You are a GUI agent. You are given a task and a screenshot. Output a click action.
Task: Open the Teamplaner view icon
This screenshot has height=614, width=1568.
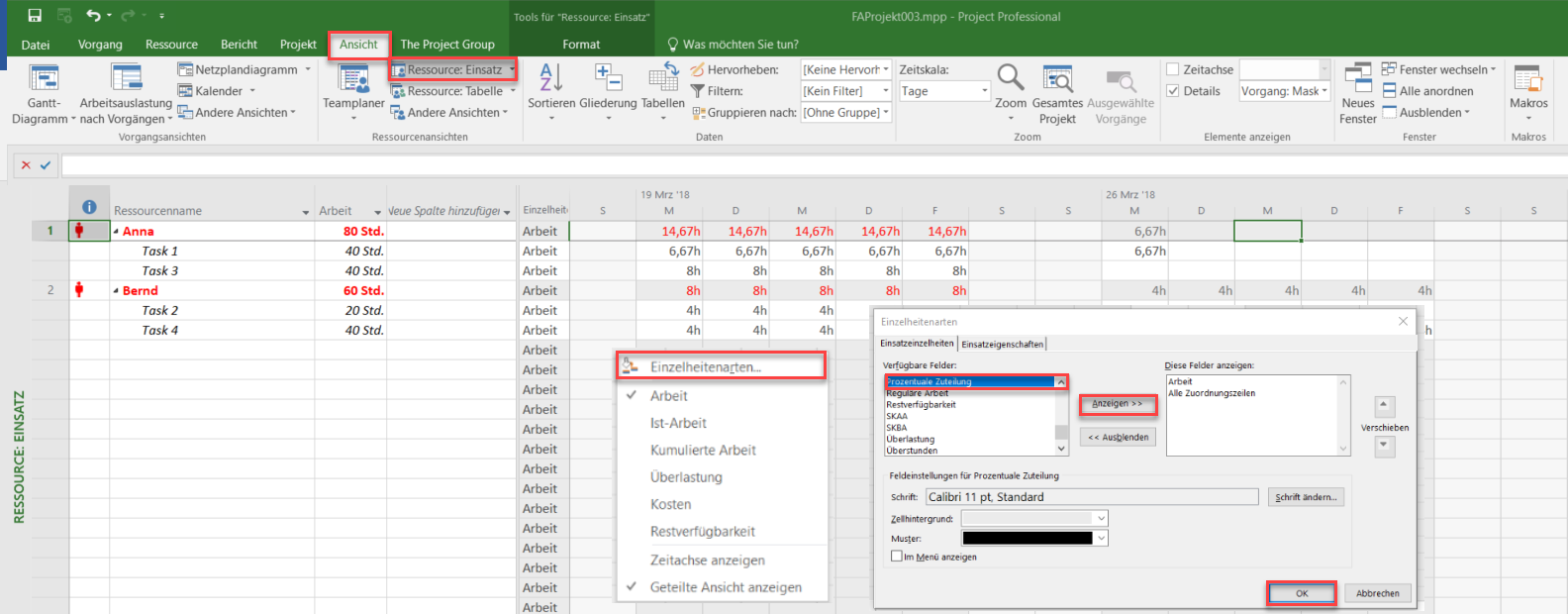tap(353, 79)
